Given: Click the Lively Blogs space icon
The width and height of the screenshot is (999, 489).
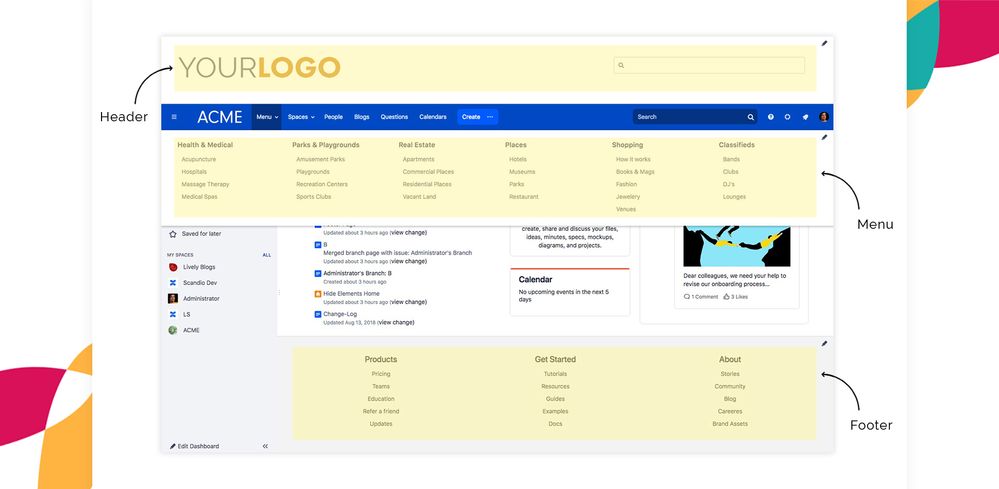Looking at the screenshot, I should point(173,267).
